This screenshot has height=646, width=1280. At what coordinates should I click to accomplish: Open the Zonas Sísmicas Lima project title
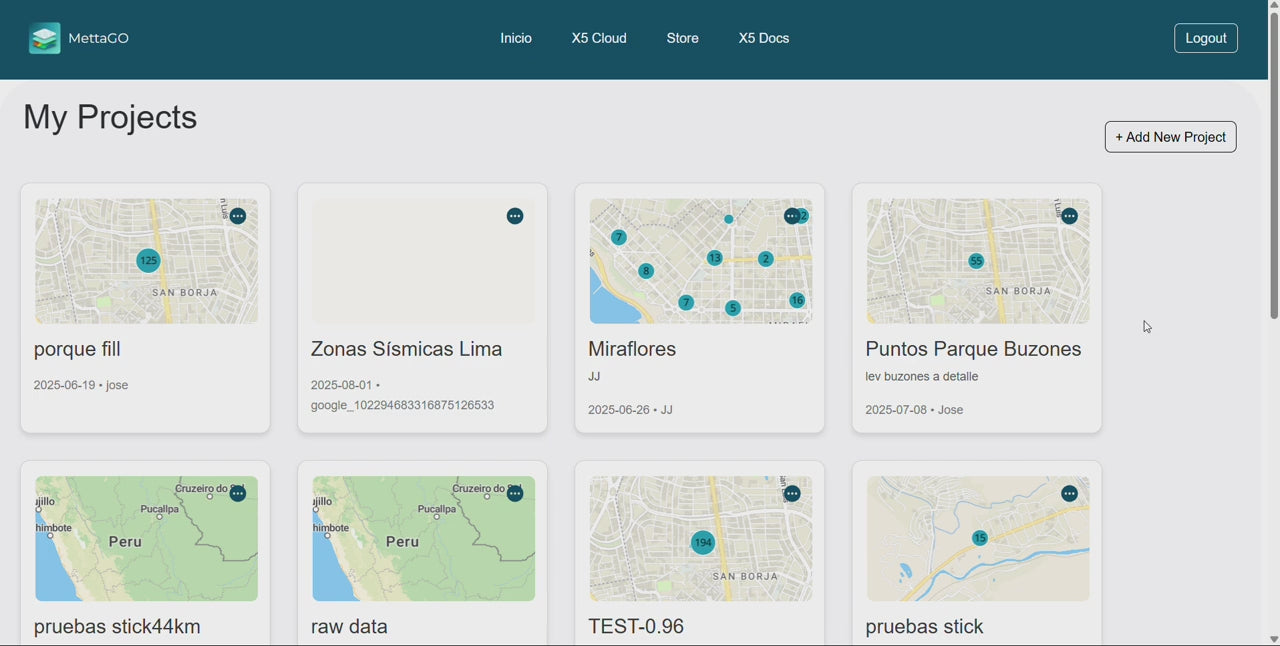pyautogui.click(x=406, y=349)
